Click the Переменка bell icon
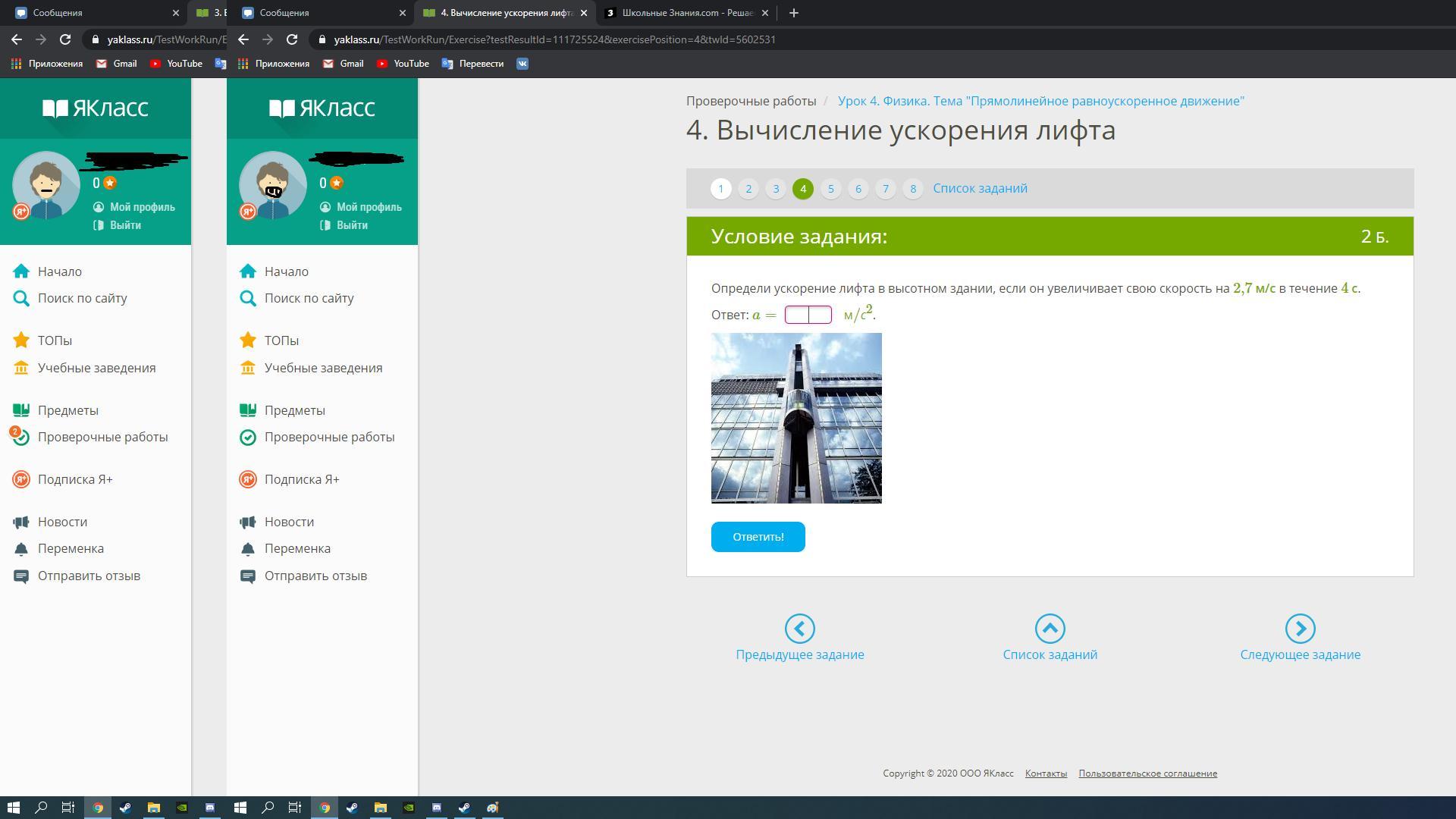The image size is (1456, 819). (248, 548)
